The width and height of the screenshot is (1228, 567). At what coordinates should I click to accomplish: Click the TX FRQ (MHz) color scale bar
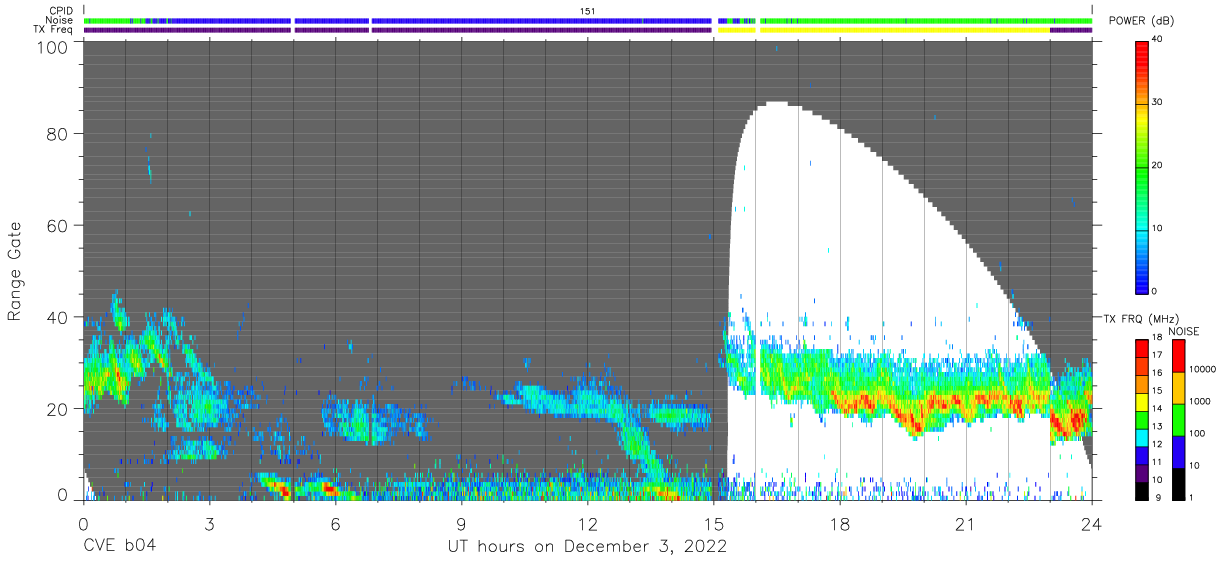[x=1142, y=418]
